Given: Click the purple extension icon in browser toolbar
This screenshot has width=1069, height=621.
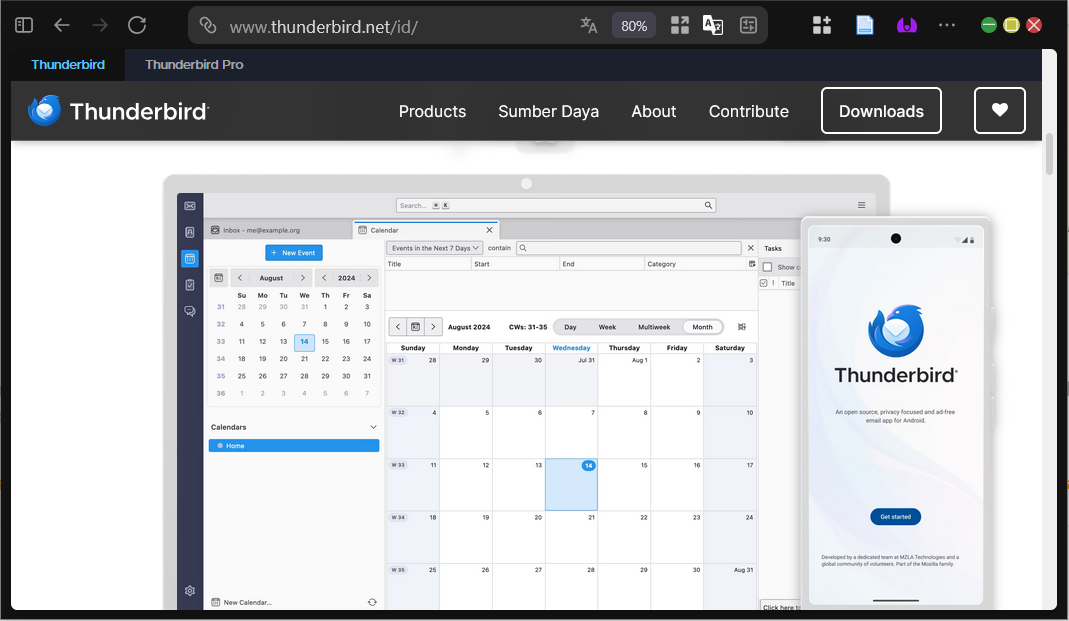Looking at the screenshot, I should click(907, 25).
